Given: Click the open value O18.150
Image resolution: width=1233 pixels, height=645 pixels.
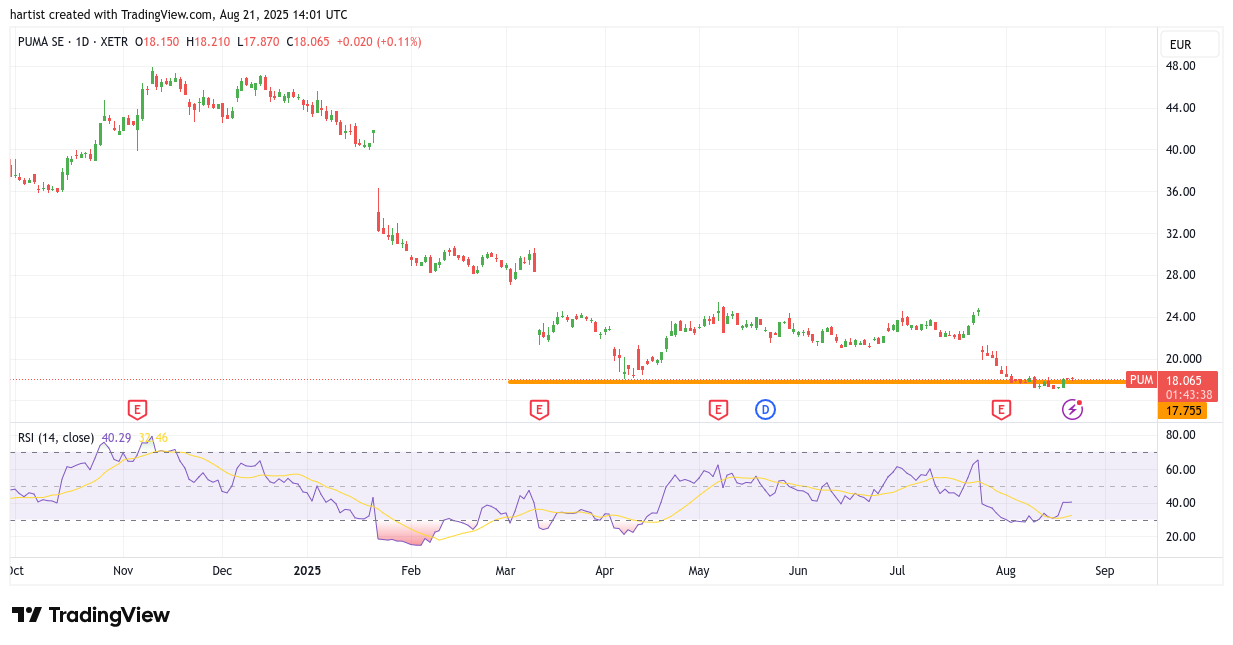Looking at the screenshot, I should coord(159,42).
